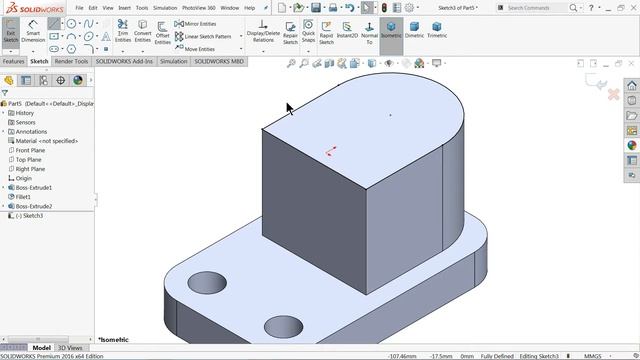Click Convert Entities
The width and height of the screenshot is (640, 360).
(142, 31)
